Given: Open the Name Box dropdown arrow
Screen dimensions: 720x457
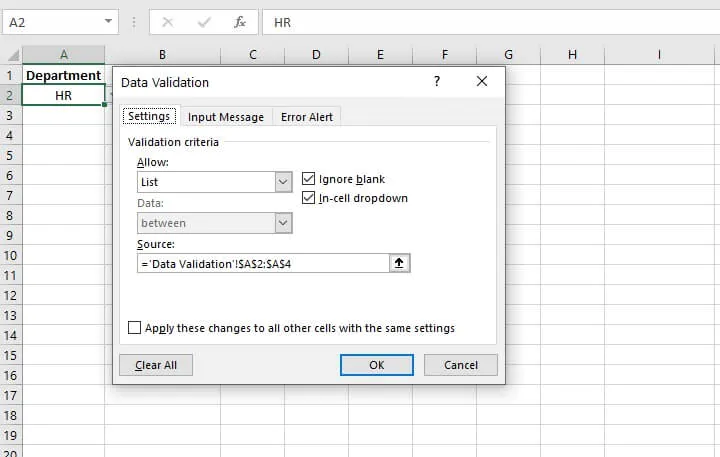Looking at the screenshot, I should [x=108, y=21].
